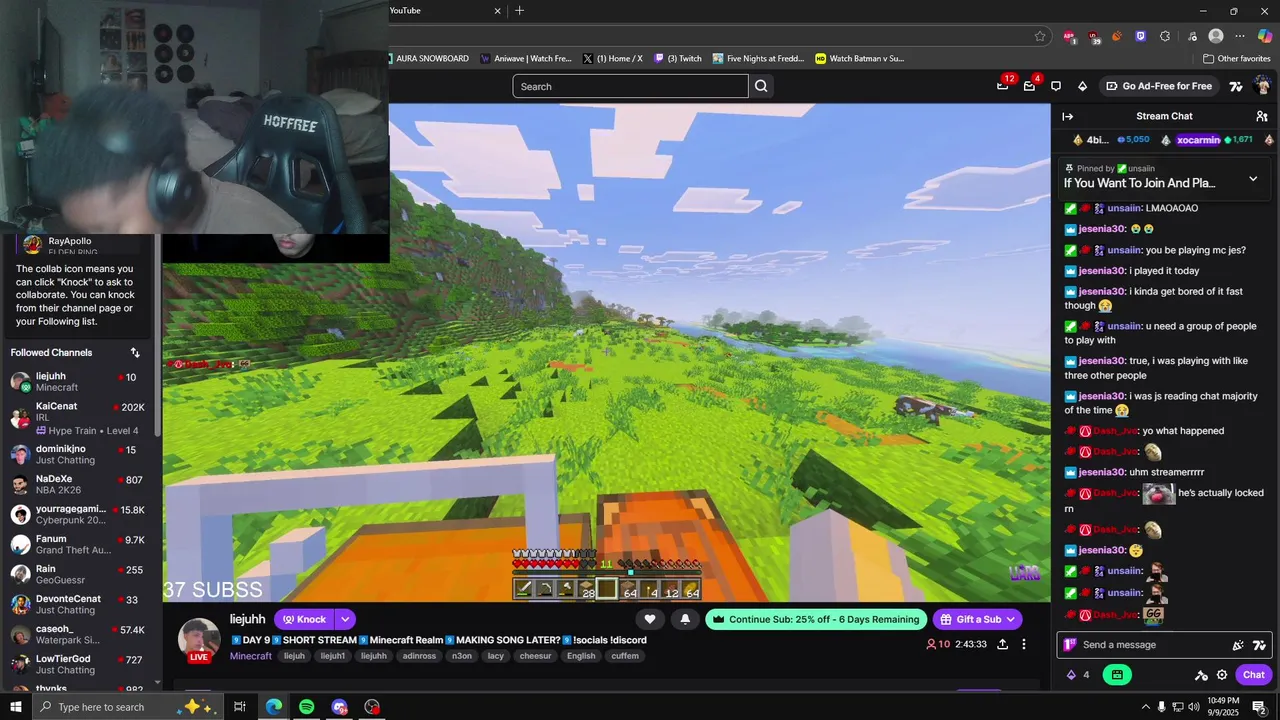Viewport: 1280px width, 720px height.
Task: Open Twitch notifications inbox with 12 badge
Action: pos(1003,86)
